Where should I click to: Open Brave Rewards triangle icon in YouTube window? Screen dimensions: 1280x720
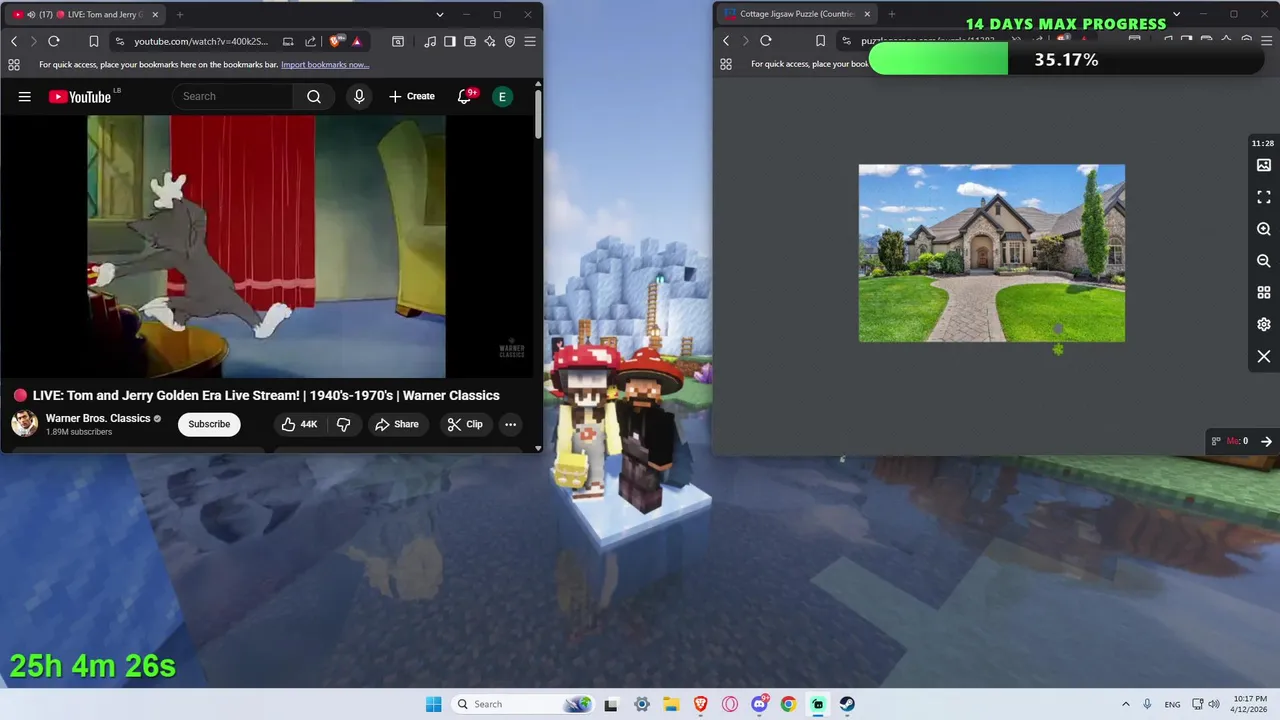356,41
